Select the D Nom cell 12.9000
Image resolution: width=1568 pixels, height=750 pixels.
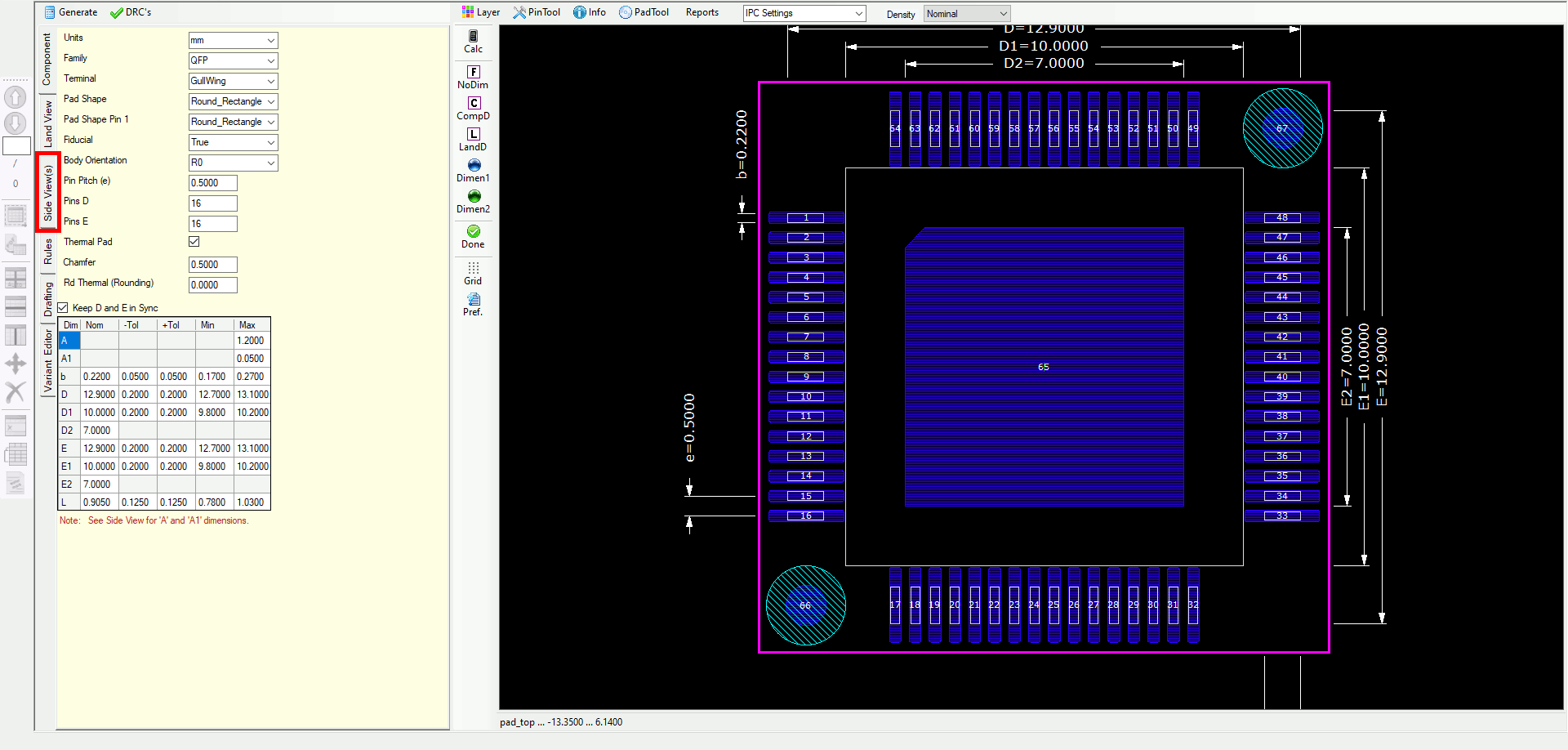[100, 395]
